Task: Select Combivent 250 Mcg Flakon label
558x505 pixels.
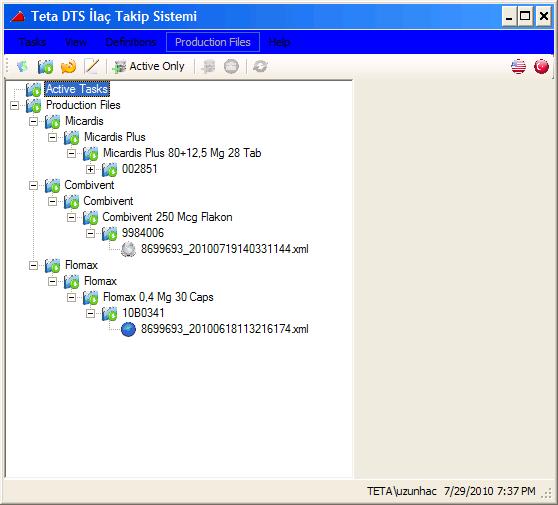Action: point(167,217)
